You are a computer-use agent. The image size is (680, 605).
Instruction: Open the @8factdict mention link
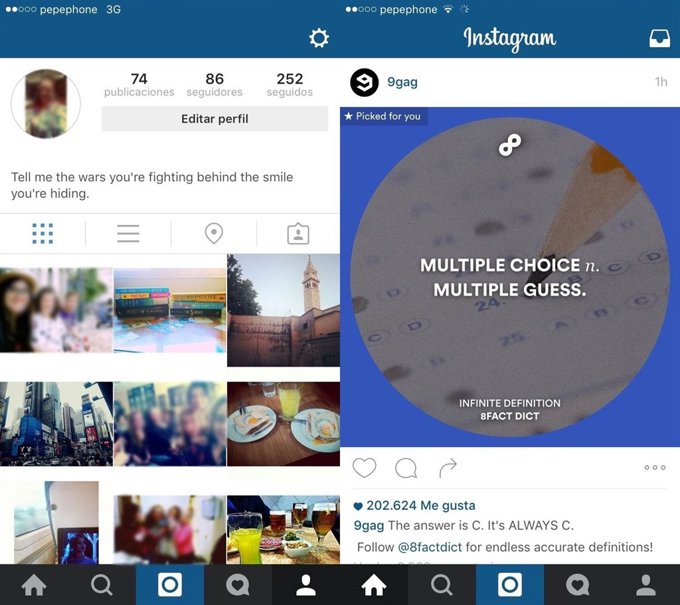[430, 547]
